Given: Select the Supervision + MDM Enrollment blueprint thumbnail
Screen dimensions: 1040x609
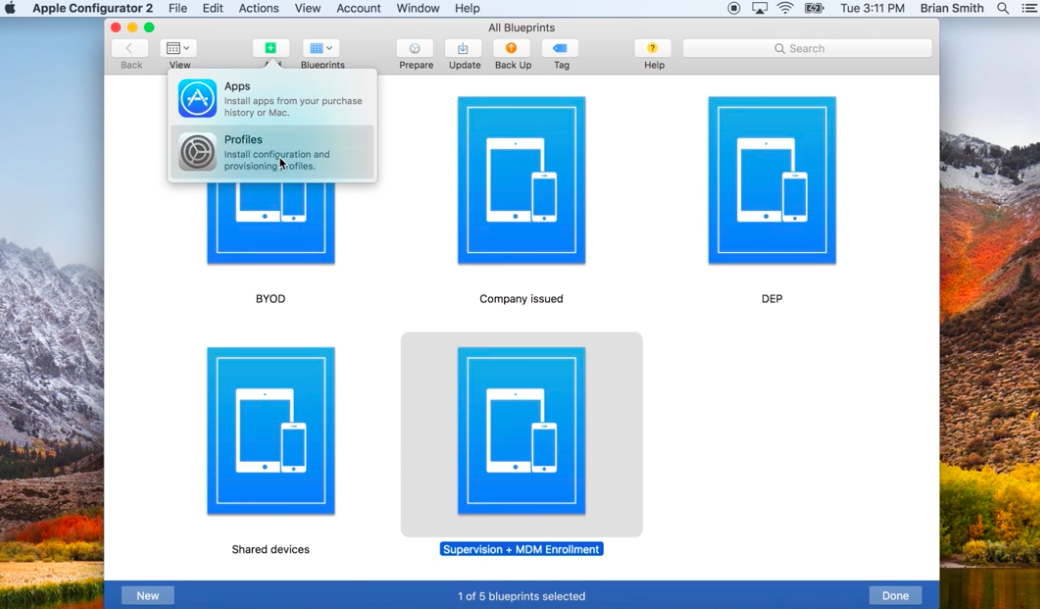Looking at the screenshot, I should tap(521, 431).
